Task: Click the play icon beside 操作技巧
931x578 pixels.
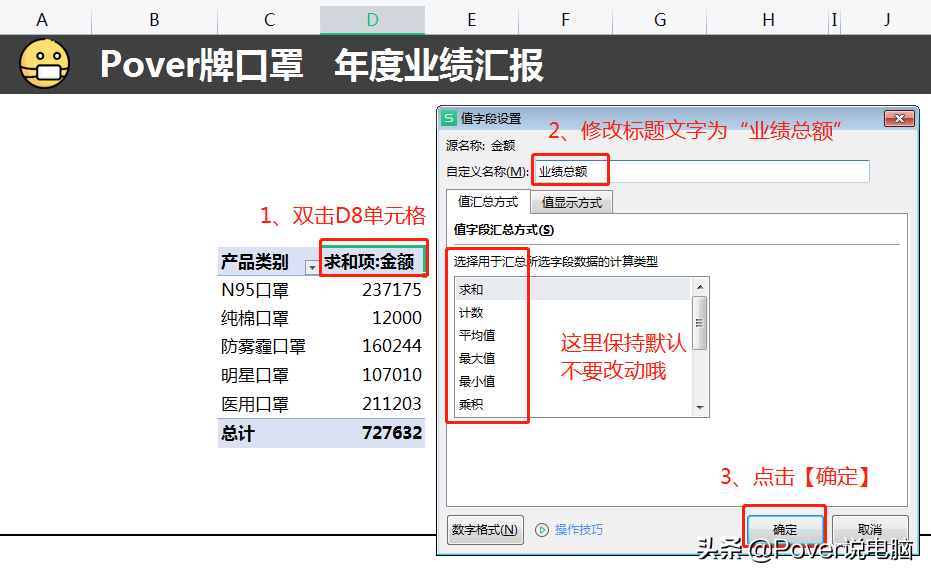Action: (x=542, y=530)
